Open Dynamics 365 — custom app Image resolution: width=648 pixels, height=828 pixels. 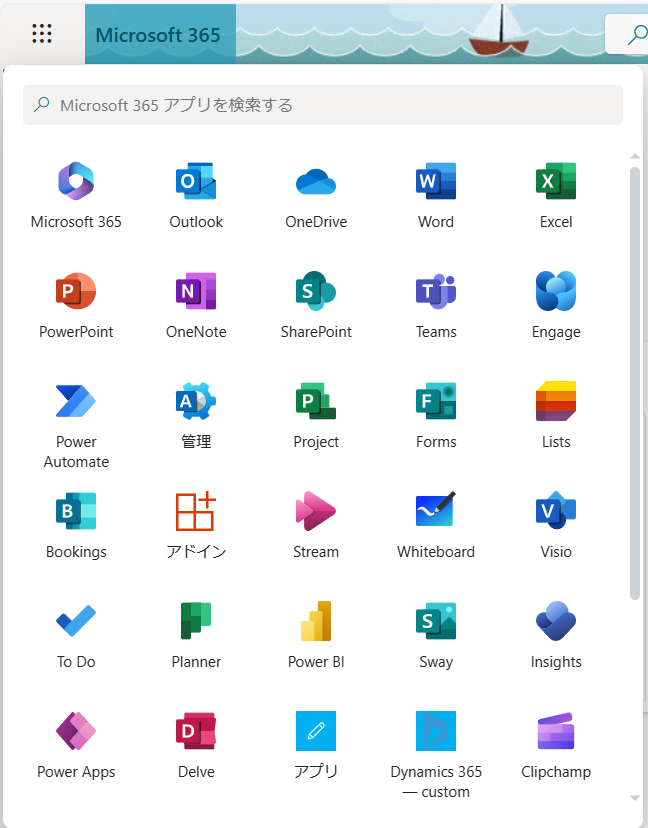point(436,731)
